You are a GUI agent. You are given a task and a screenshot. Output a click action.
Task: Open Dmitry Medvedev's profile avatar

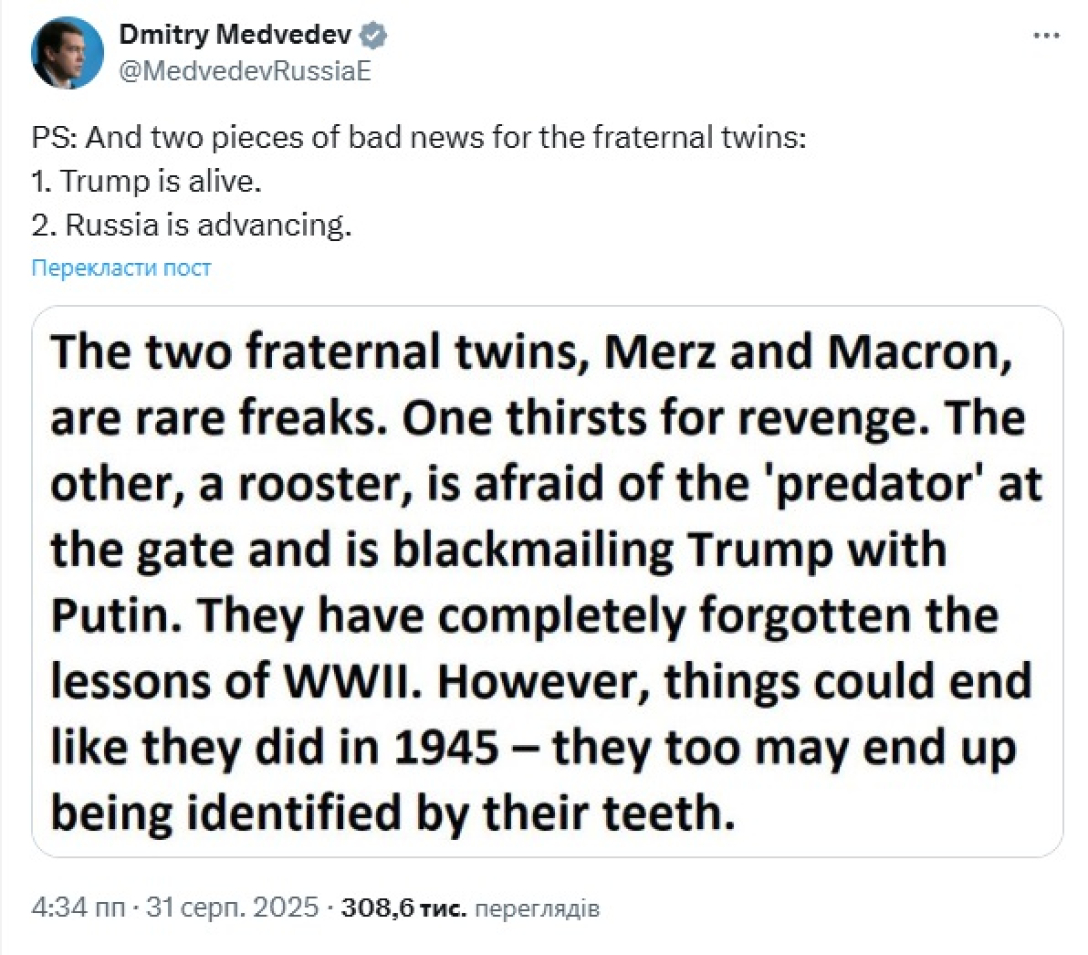[67, 54]
